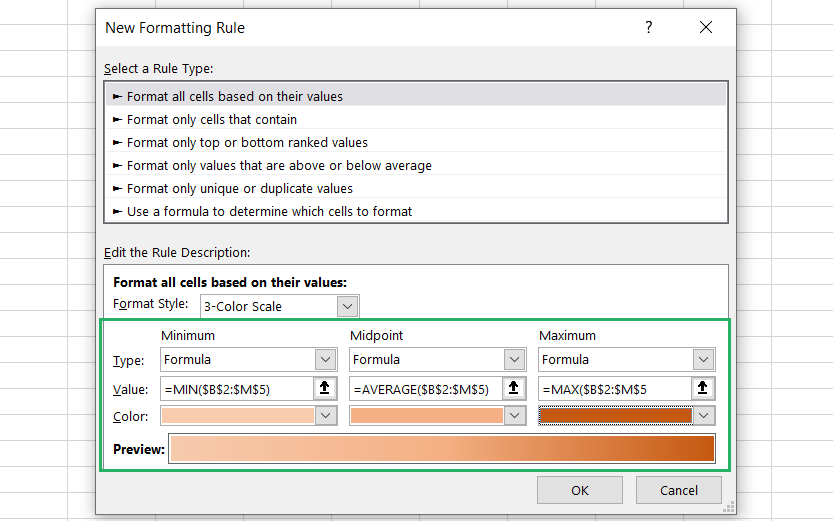Viewport: 833px width, 521px height.
Task: Open the Minimum color picker dropdown
Action: pyautogui.click(x=325, y=415)
